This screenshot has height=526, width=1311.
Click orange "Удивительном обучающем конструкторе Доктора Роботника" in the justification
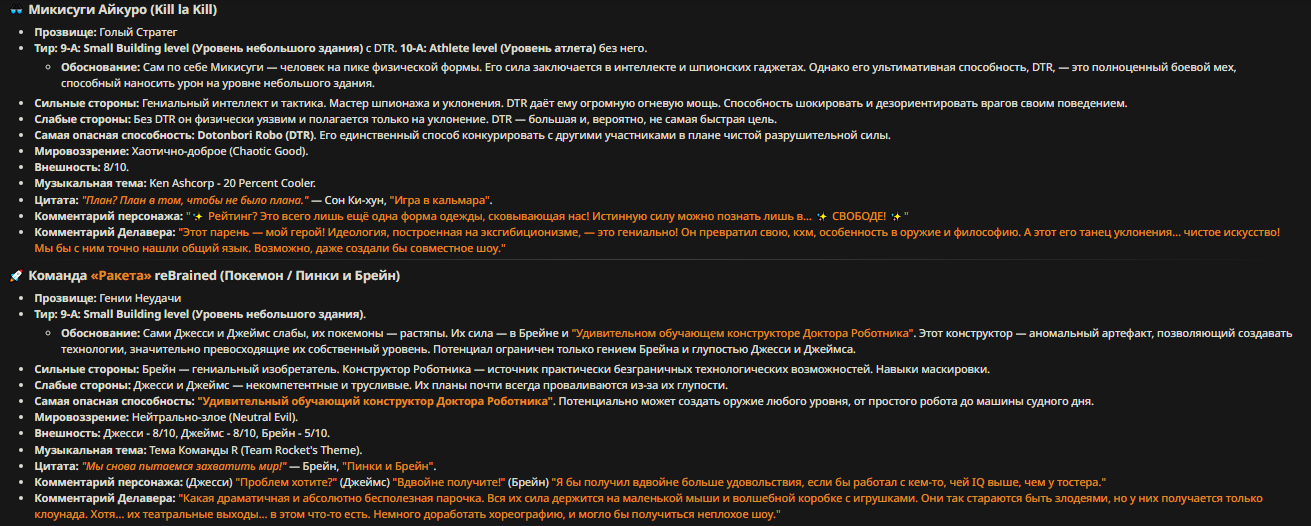pos(743,332)
